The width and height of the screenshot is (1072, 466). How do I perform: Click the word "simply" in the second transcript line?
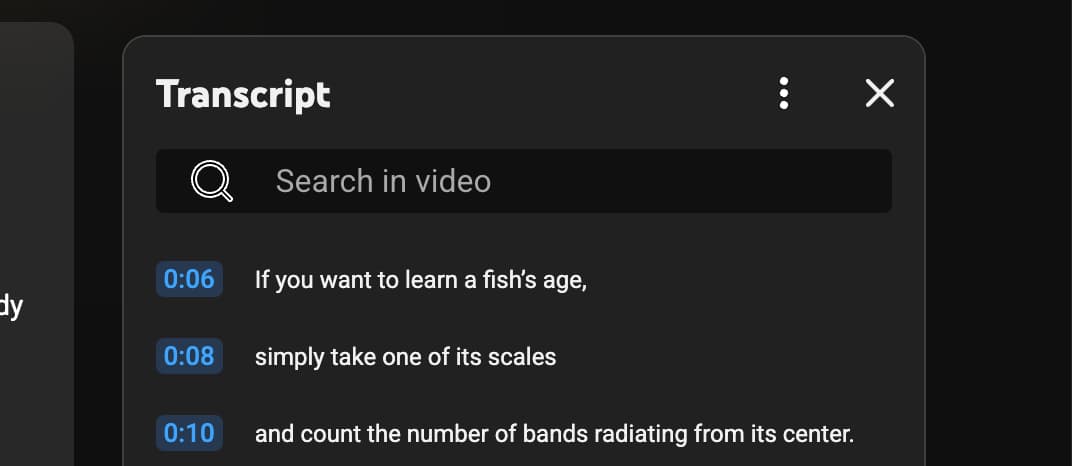click(x=282, y=357)
